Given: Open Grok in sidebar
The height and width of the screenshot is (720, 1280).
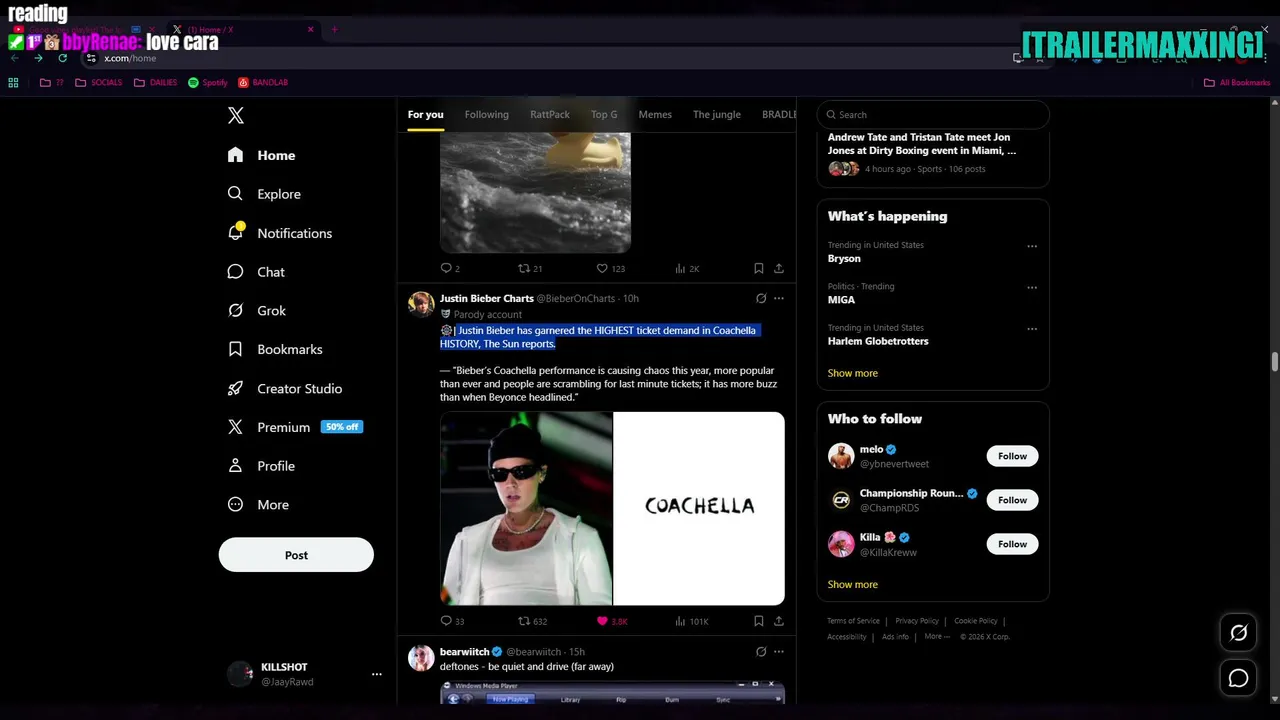Looking at the screenshot, I should pos(257,311).
